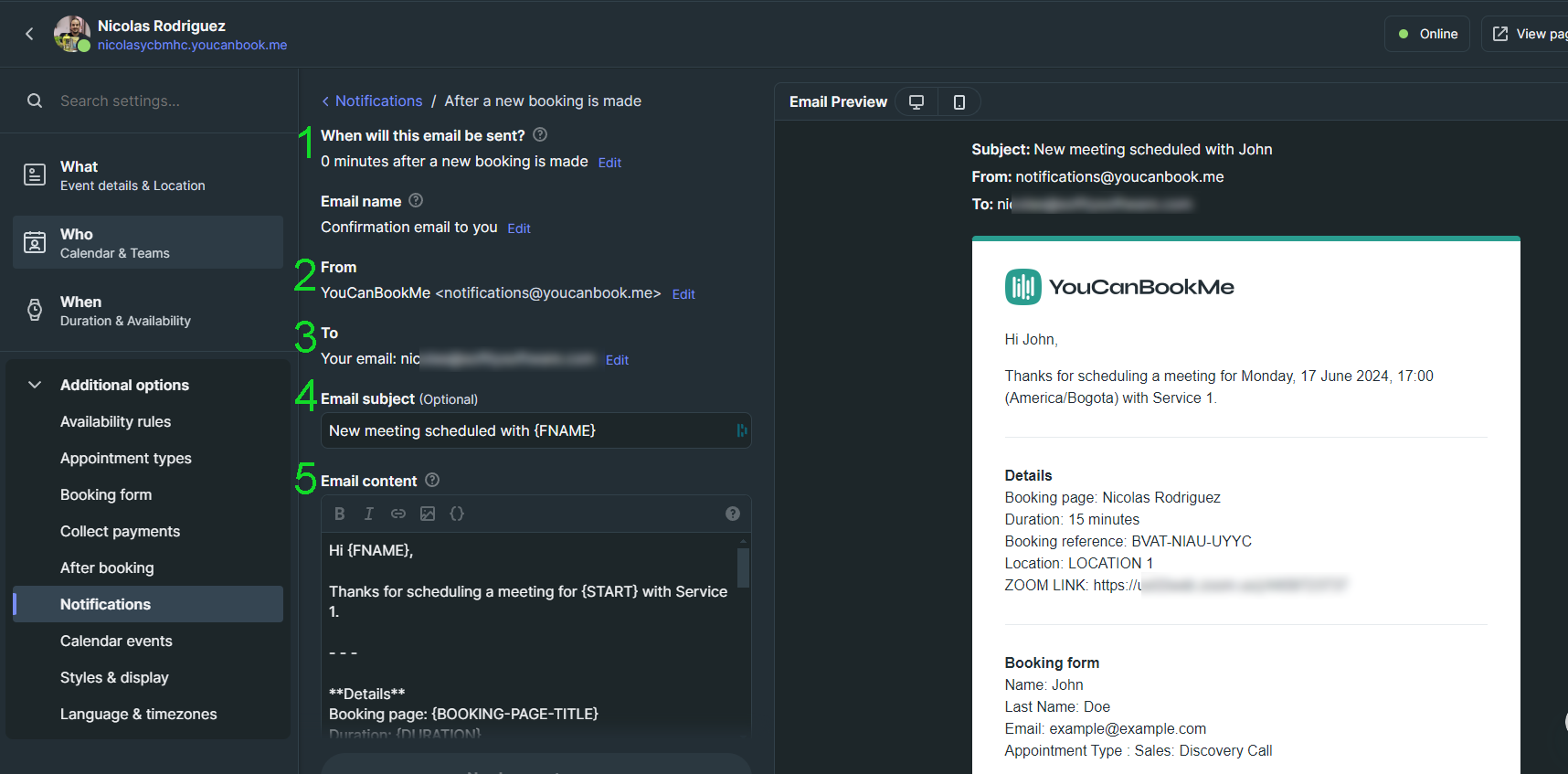Click the search magnifier icon
This screenshot has width=1568, height=774.
tap(35, 101)
